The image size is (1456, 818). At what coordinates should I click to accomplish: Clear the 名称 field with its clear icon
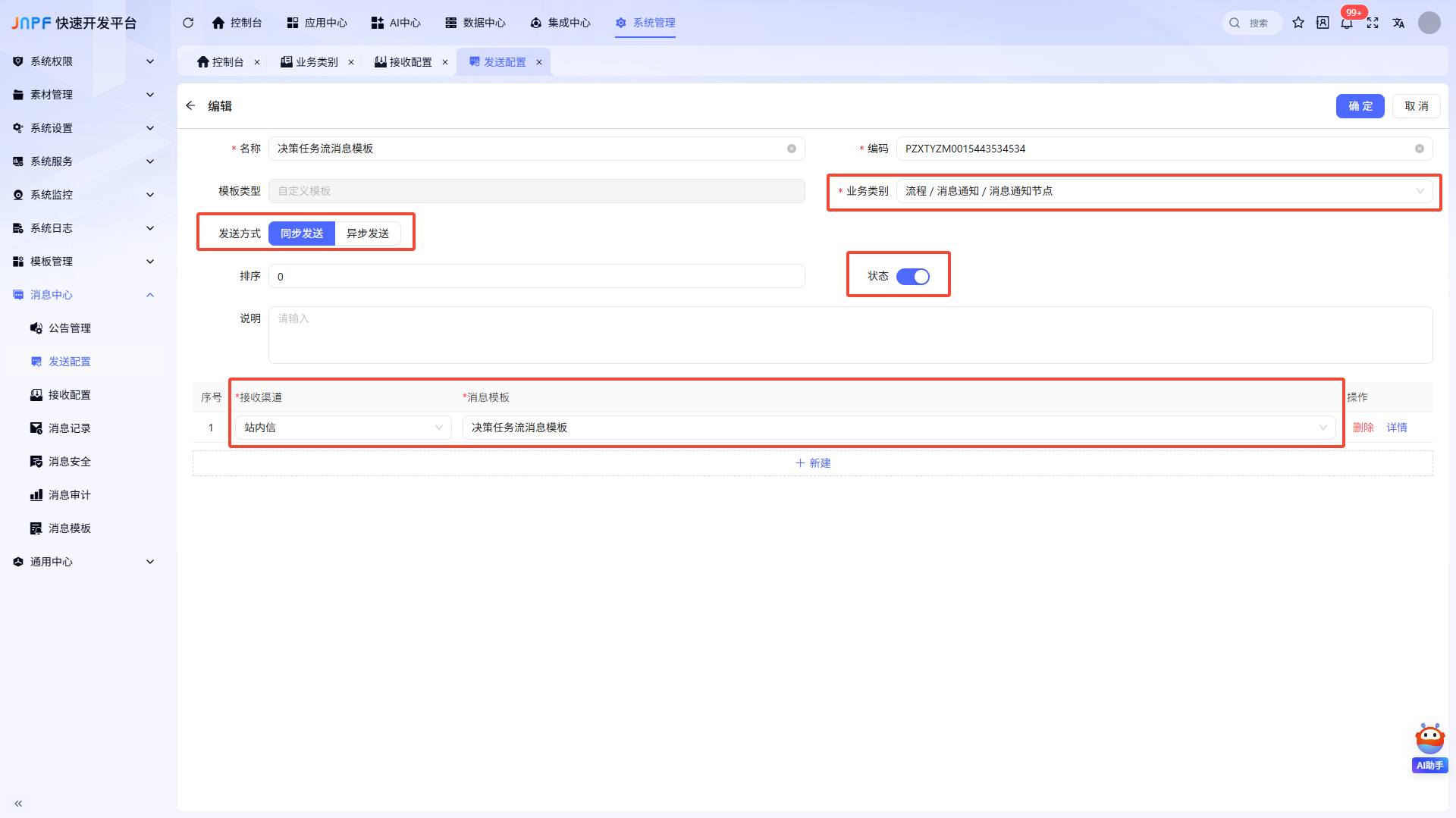pyautogui.click(x=792, y=149)
